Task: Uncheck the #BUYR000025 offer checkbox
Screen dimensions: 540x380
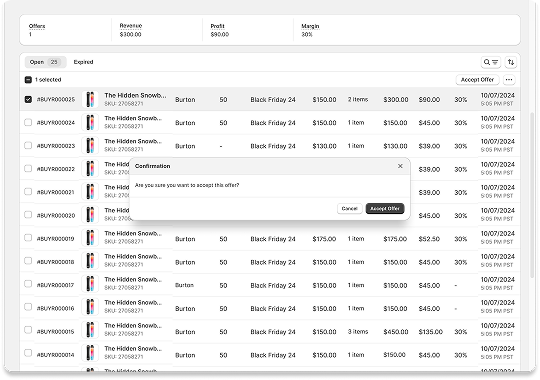Action: tap(28, 99)
